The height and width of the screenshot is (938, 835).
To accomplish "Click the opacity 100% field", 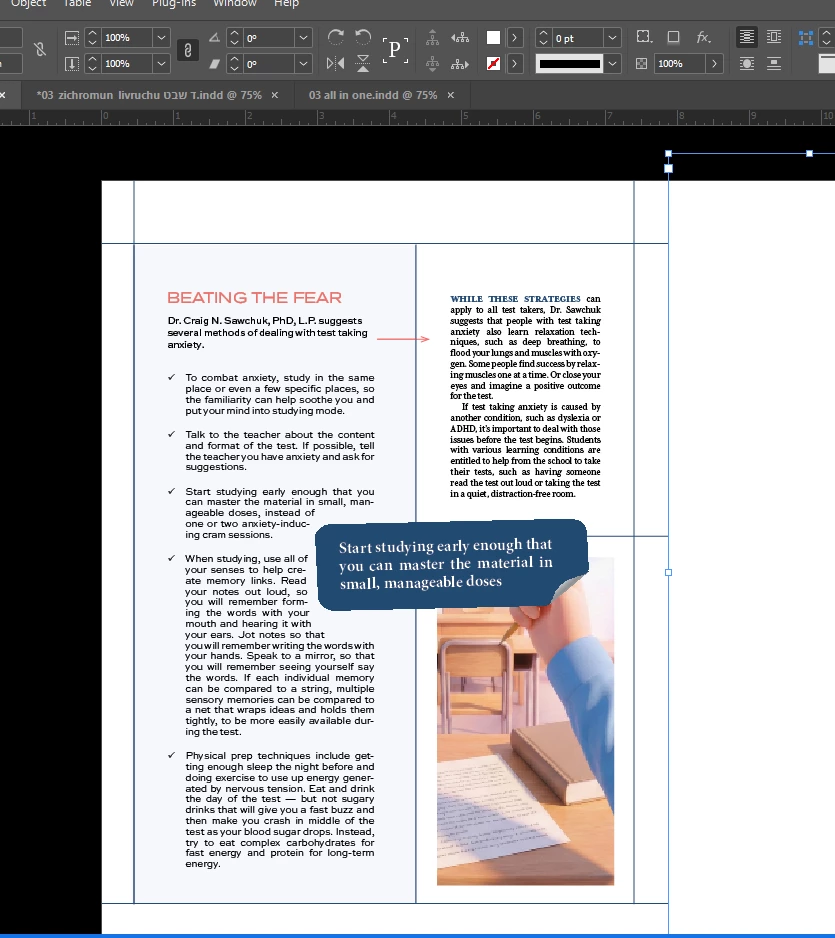I will pos(680,63).
